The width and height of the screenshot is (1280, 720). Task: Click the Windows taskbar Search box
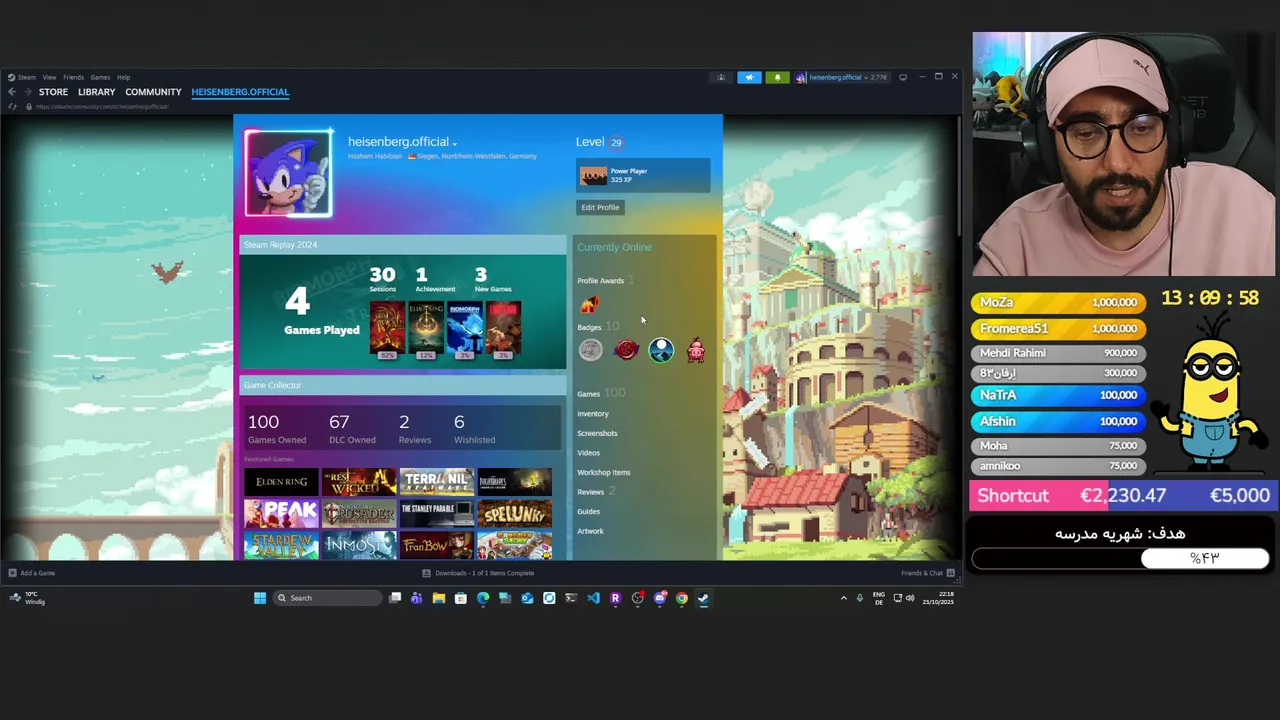328,598
